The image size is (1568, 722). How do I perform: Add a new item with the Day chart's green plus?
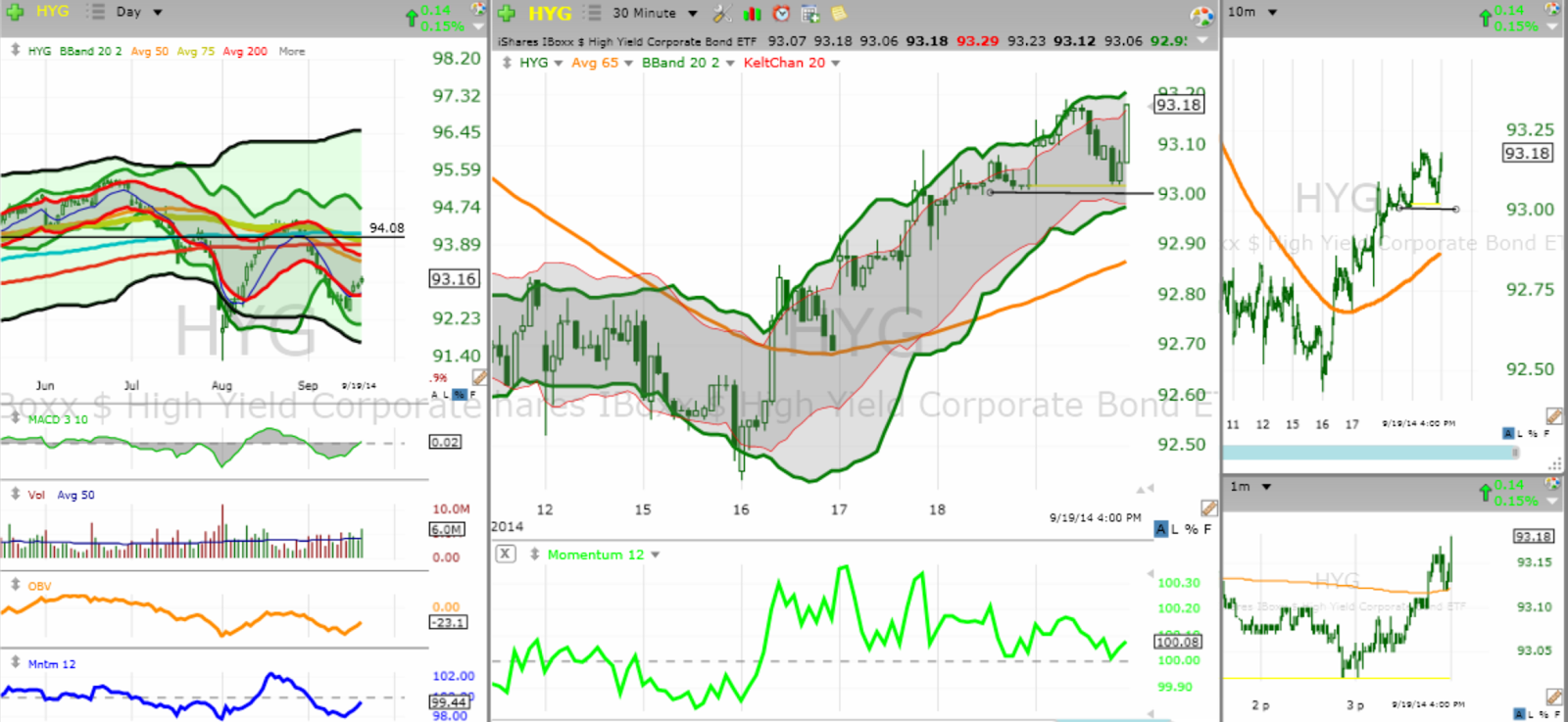click(x=16, y=13)
